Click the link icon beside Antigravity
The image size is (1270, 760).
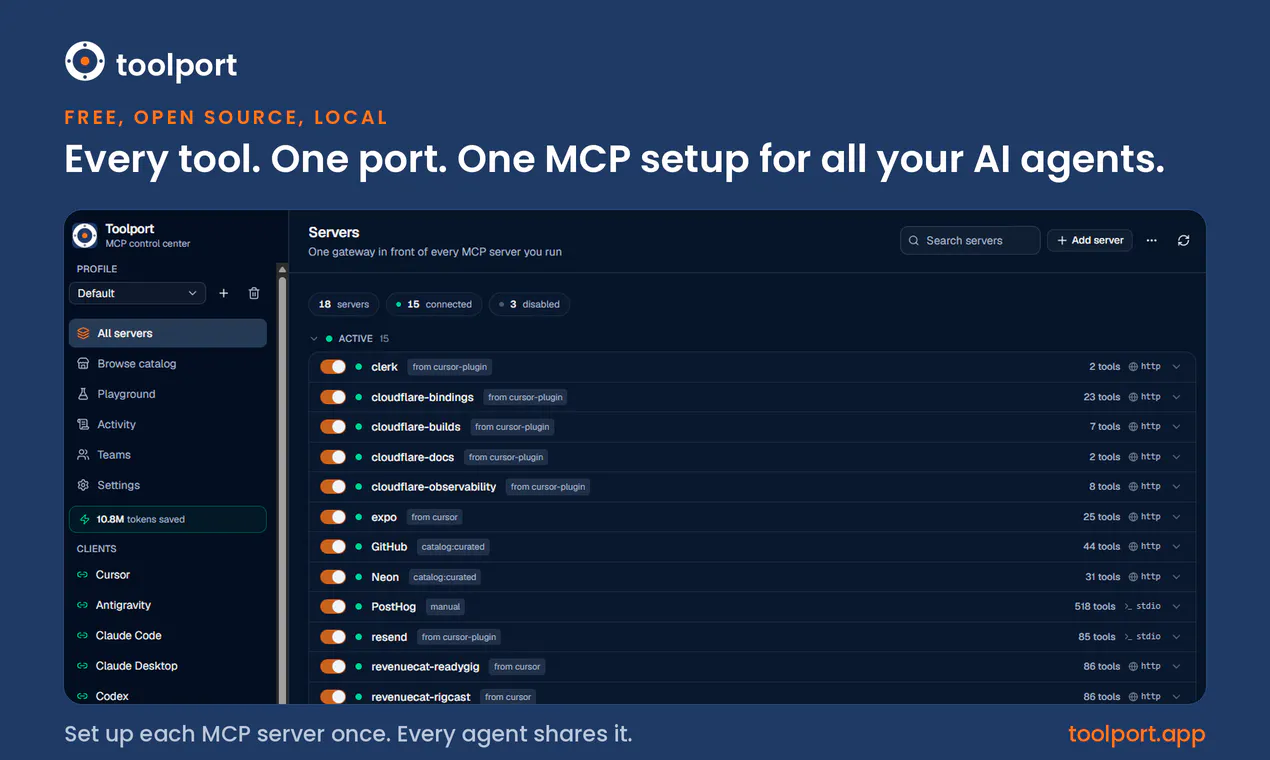(x=83, y=605)
